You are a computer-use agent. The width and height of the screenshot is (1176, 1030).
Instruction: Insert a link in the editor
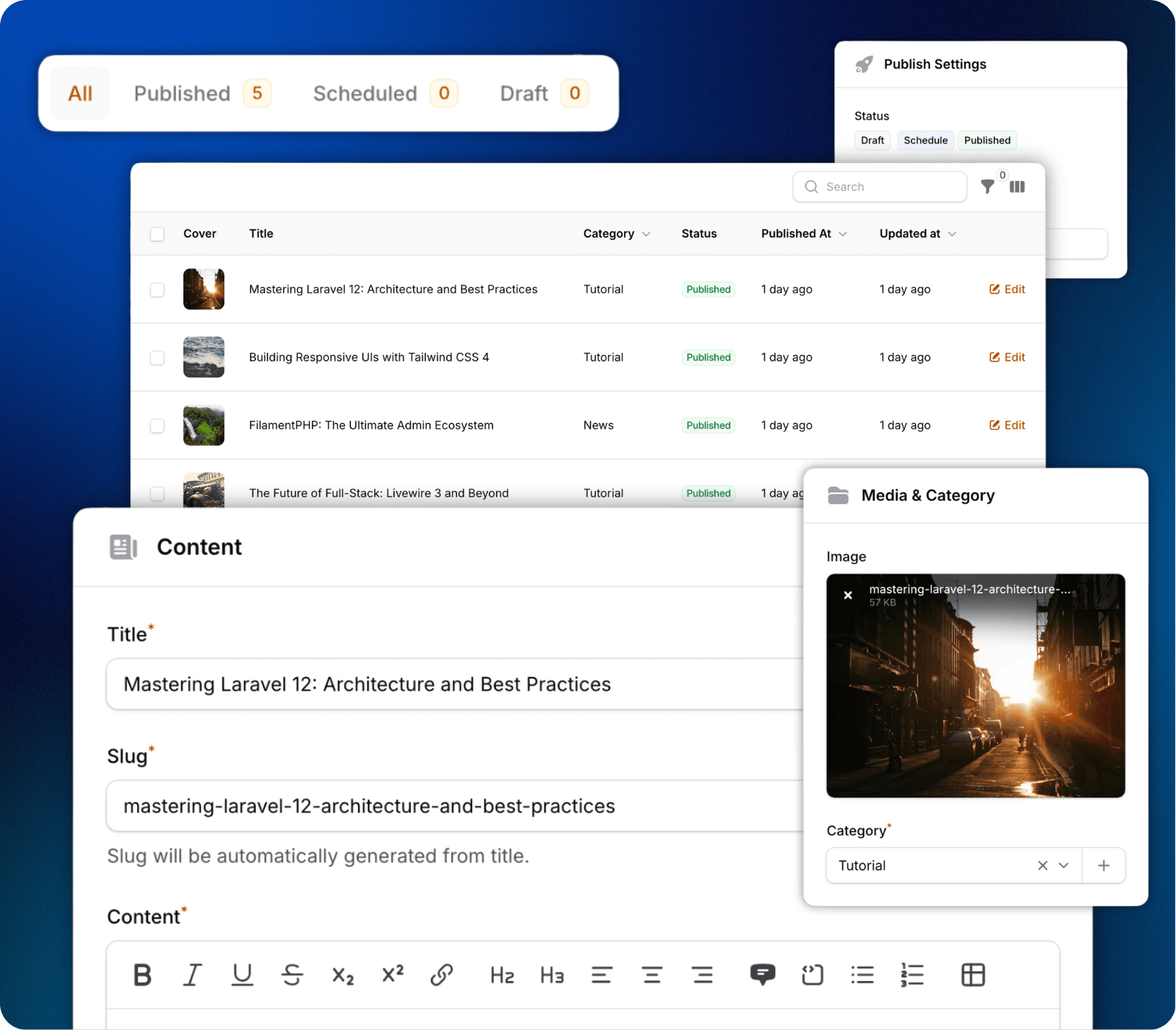[442, 975]
